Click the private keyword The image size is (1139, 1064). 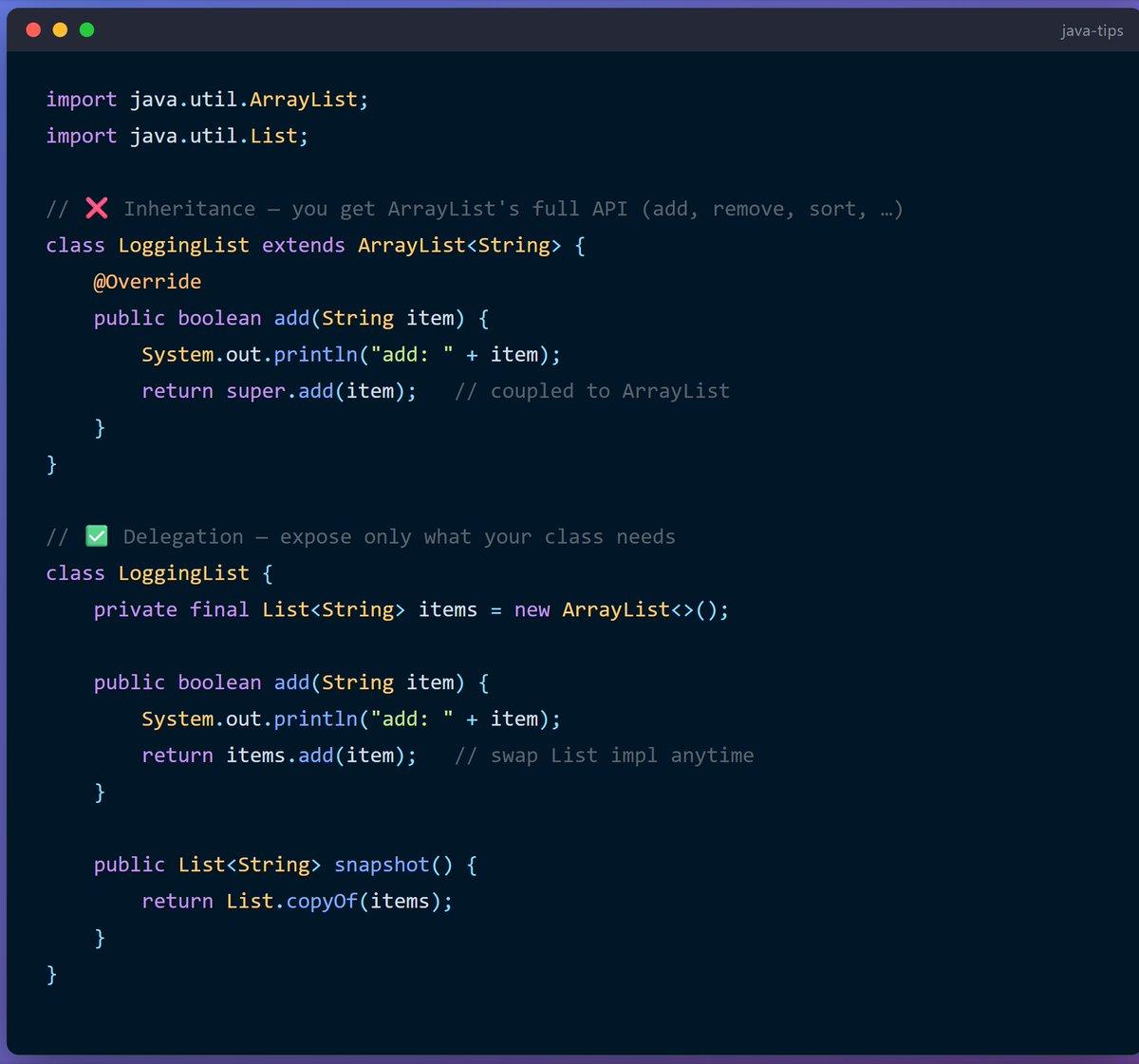[136, 609]
